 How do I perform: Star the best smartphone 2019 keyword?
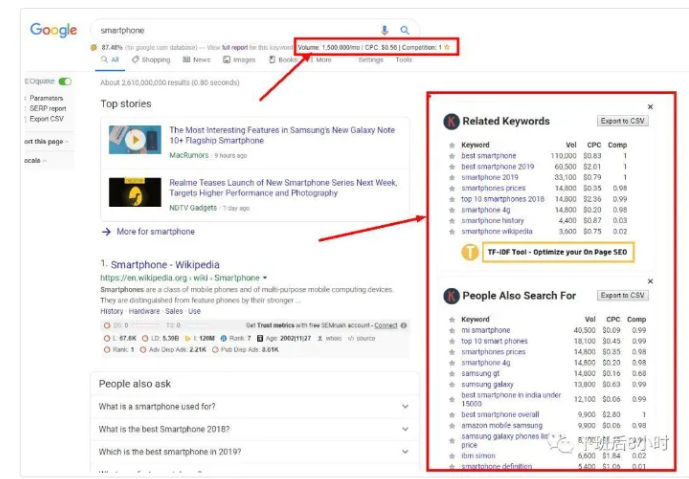452,167
